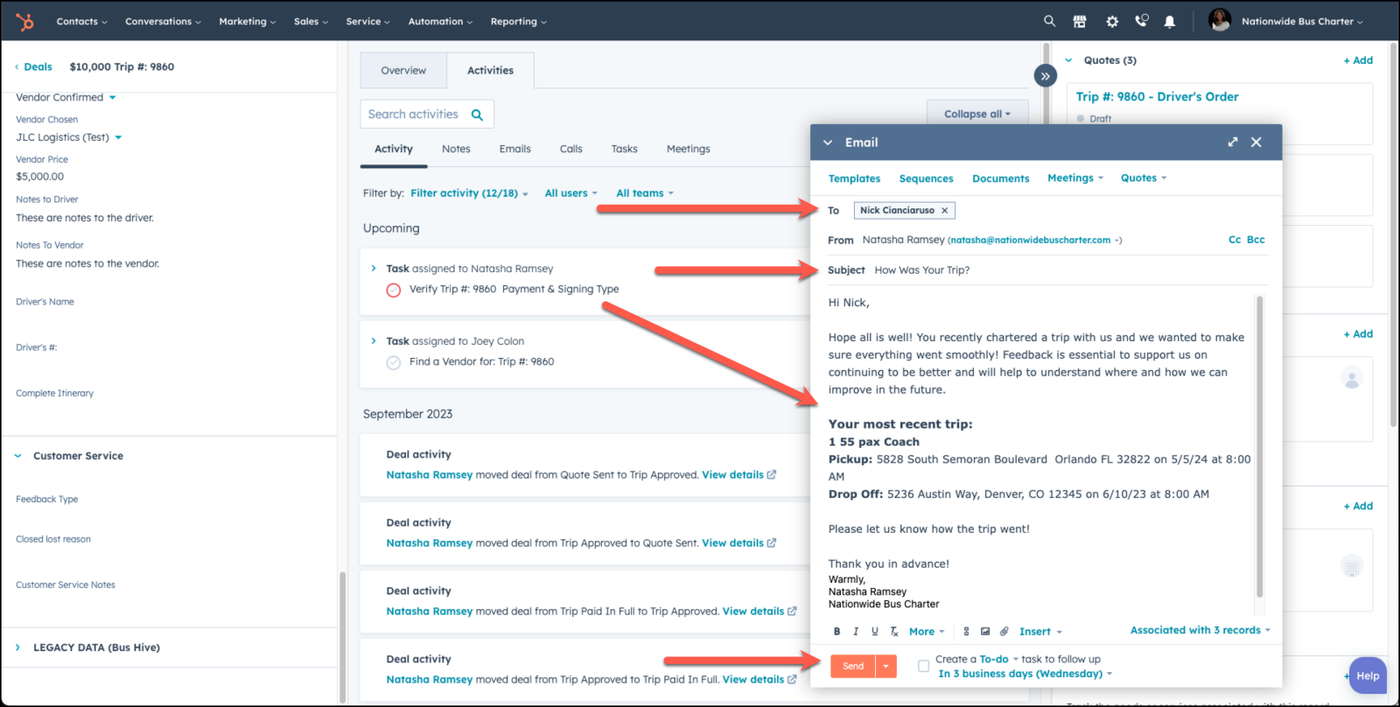Expand the Joey Colon task row chevron
This screenshot has height=707, width=1400.
(373, 341)
